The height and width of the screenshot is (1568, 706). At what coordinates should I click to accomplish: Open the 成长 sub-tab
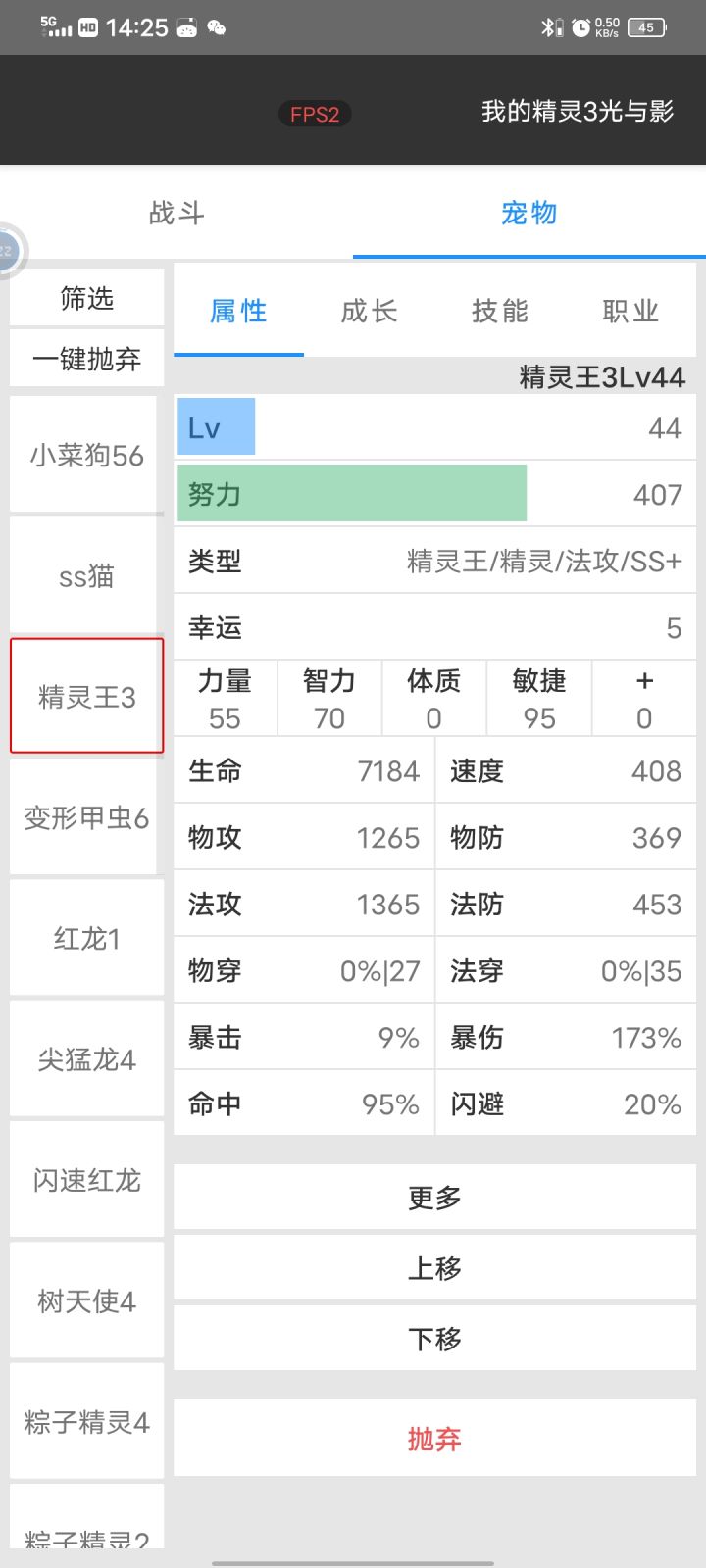coord(369,312)
